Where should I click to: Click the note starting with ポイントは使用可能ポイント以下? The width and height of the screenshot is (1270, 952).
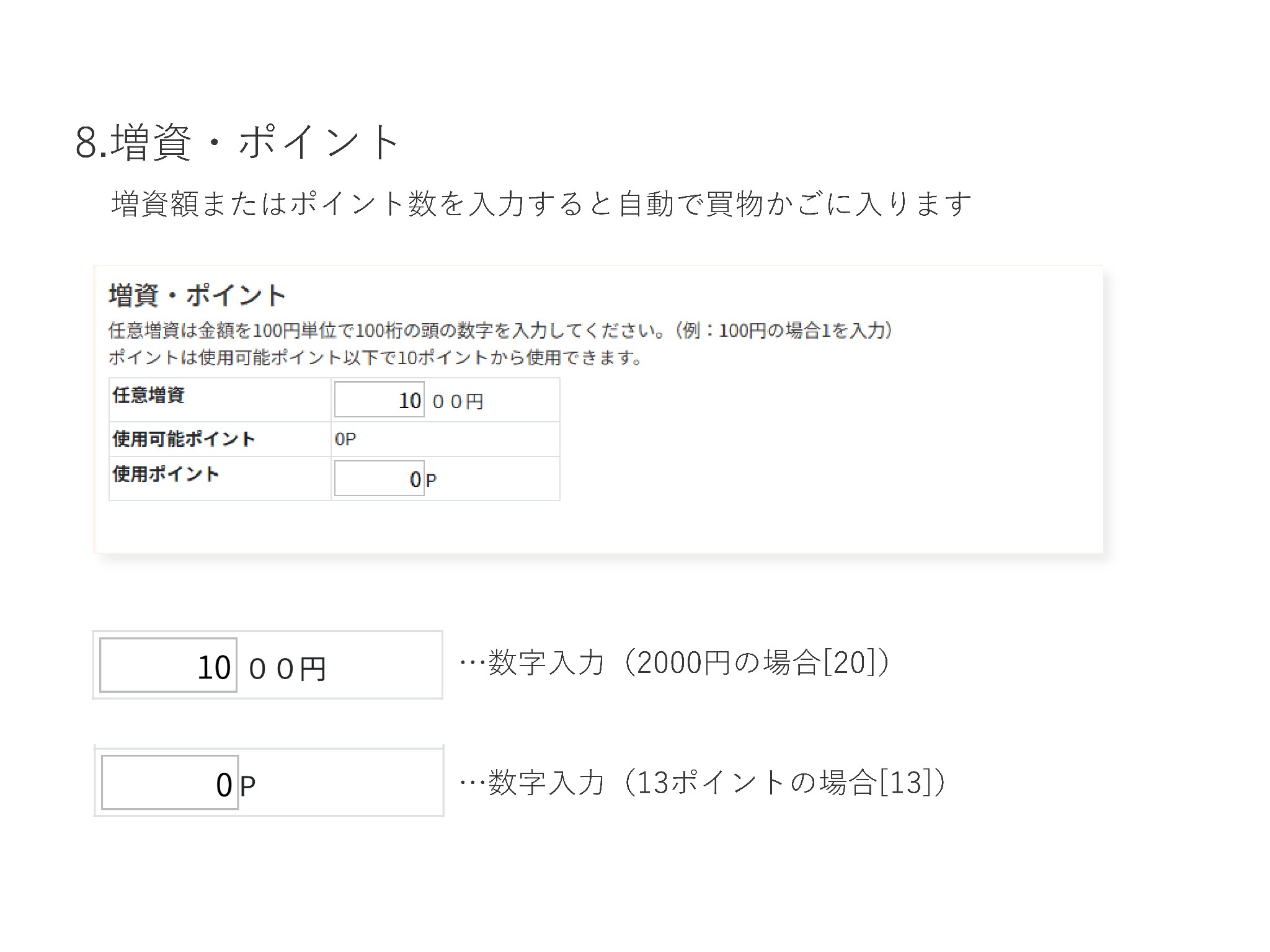pos(375,358)
